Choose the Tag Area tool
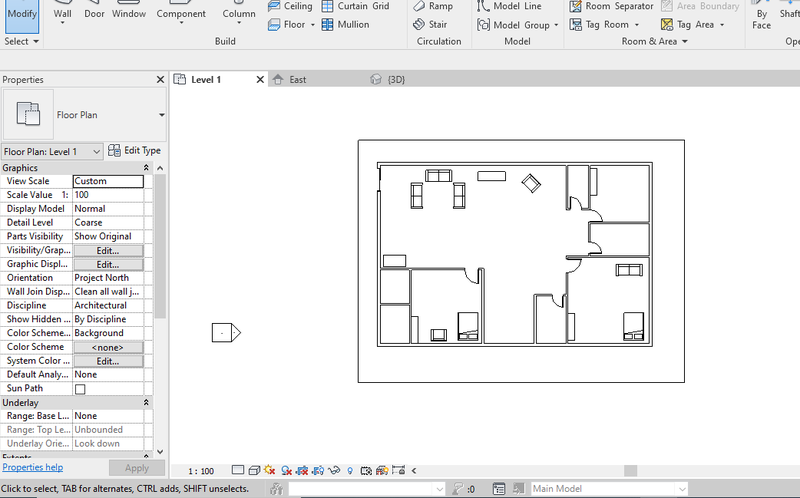This screenshot has height=498, width=800. 687,24
